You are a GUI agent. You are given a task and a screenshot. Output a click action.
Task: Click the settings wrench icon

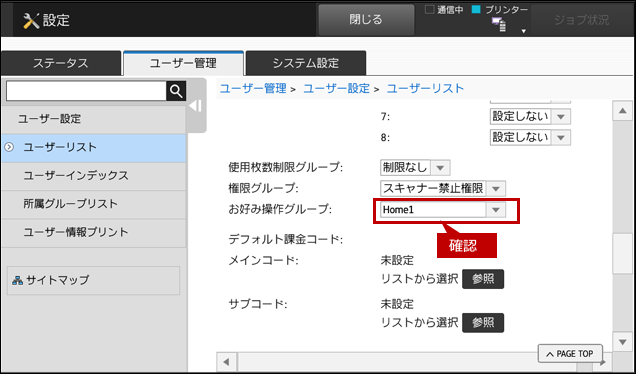pos(31,20)
